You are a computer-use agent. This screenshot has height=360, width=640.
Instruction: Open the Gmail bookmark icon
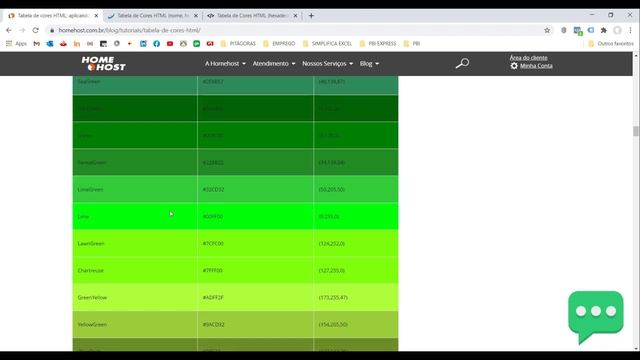coord(36,43)
